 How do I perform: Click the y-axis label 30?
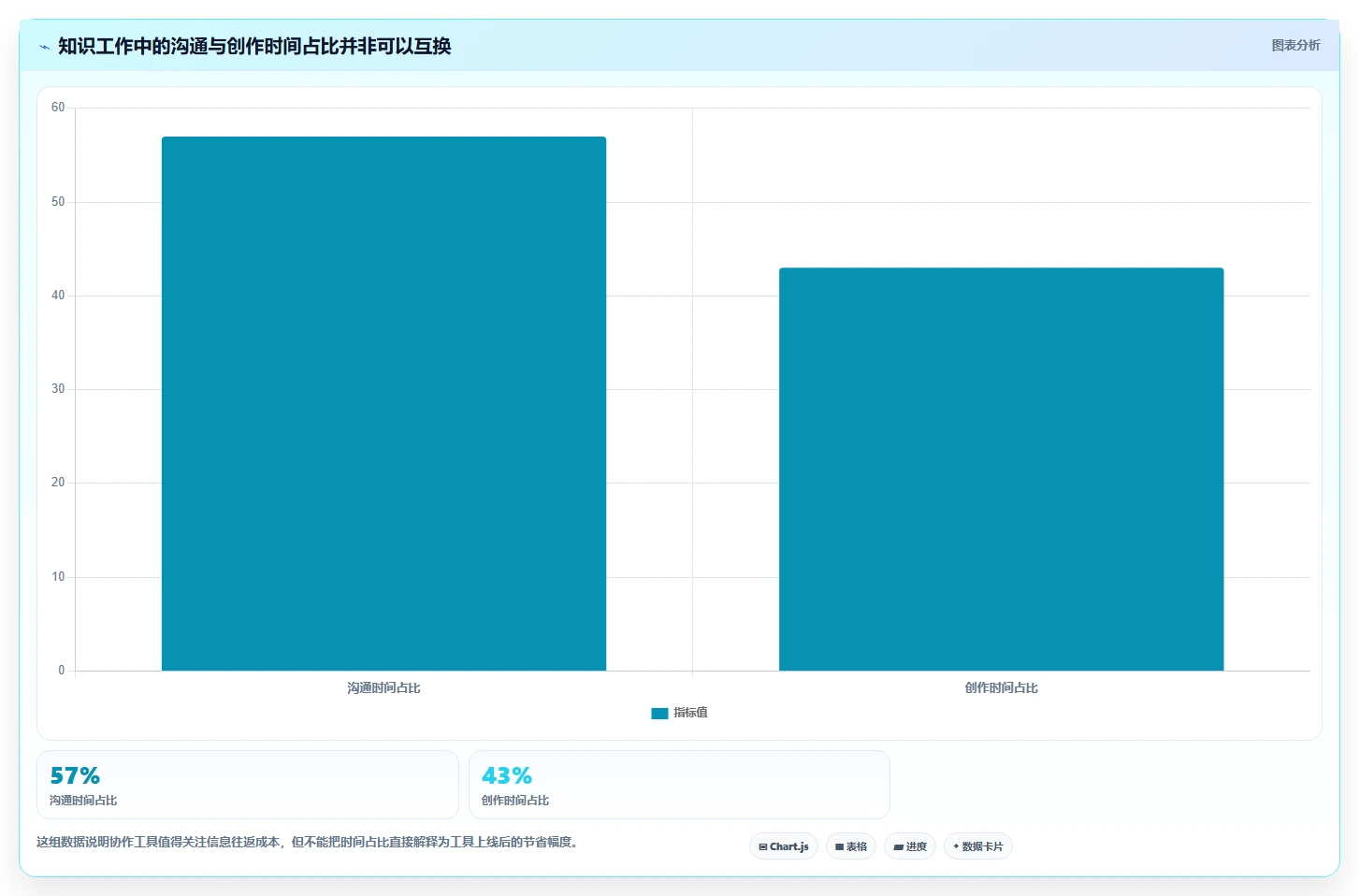[x=58, y=389]
